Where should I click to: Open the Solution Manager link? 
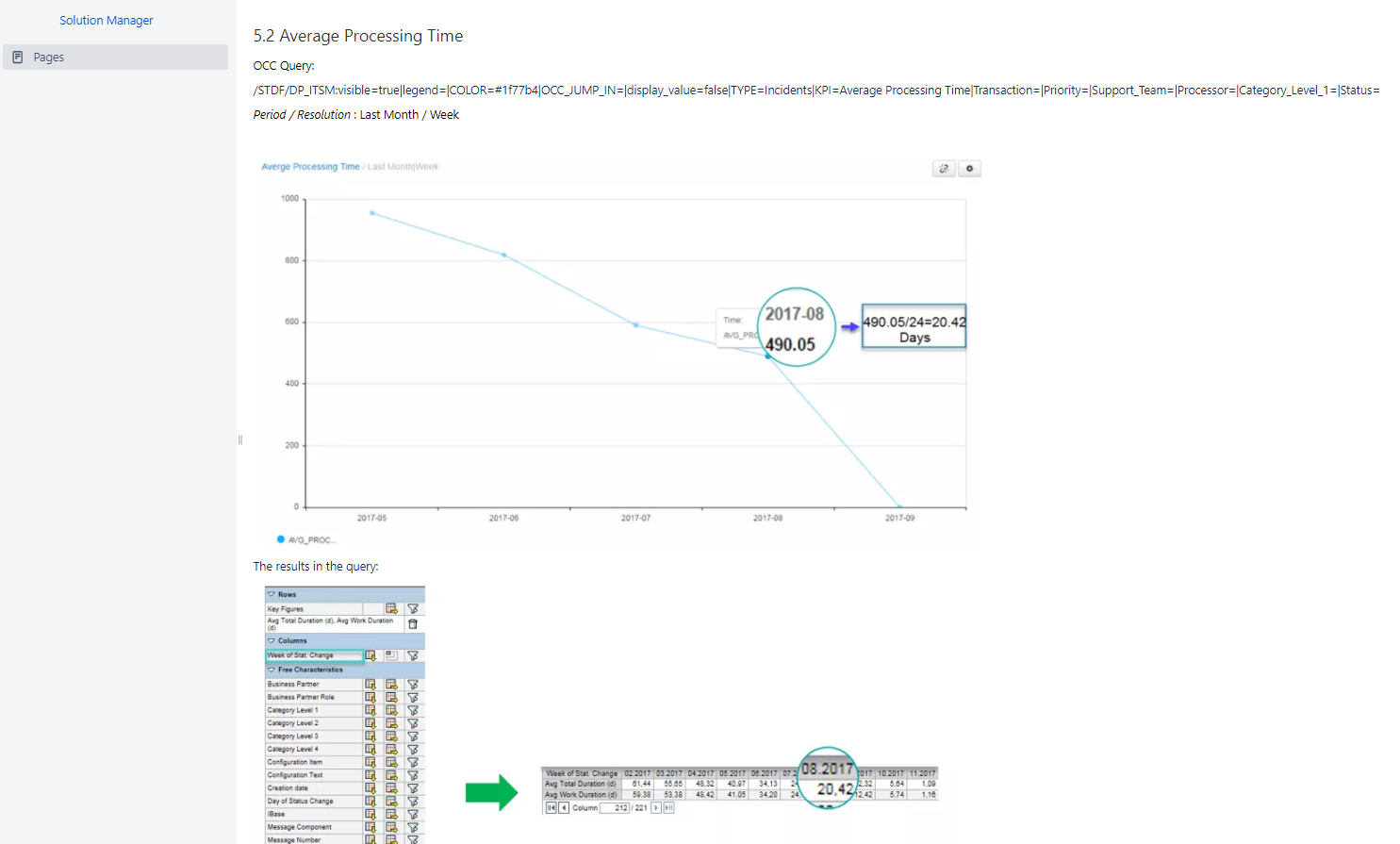point(106,20)
